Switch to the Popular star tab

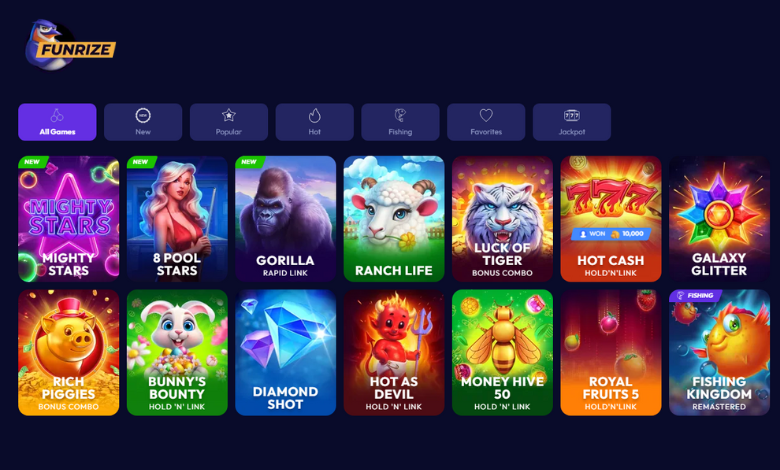pos(229,122)
